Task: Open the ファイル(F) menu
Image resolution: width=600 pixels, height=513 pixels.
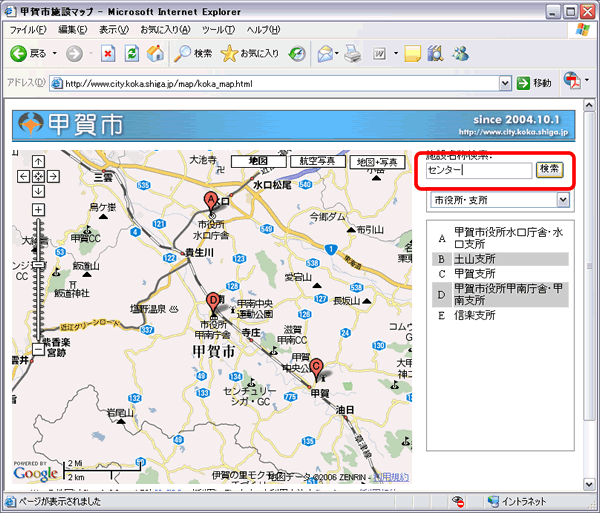Action: pos(28,30)
